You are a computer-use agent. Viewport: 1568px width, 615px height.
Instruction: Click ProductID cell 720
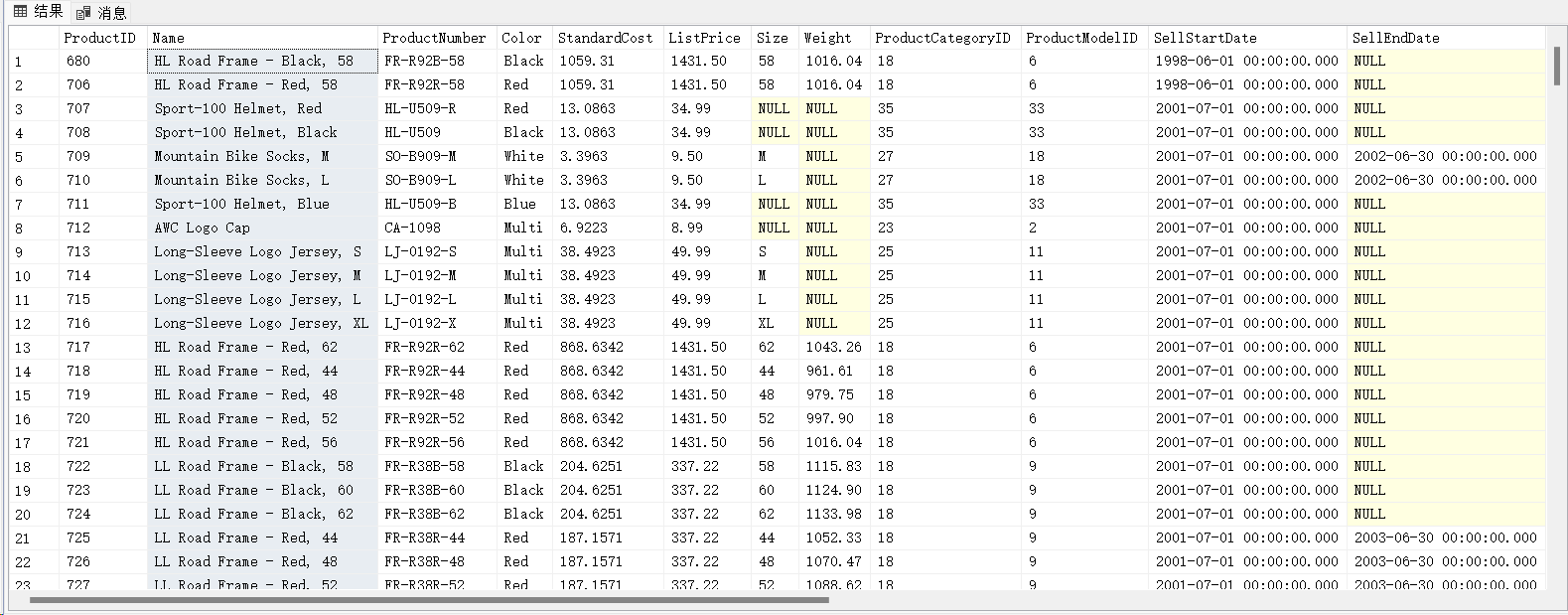click(x=102, y=418)
